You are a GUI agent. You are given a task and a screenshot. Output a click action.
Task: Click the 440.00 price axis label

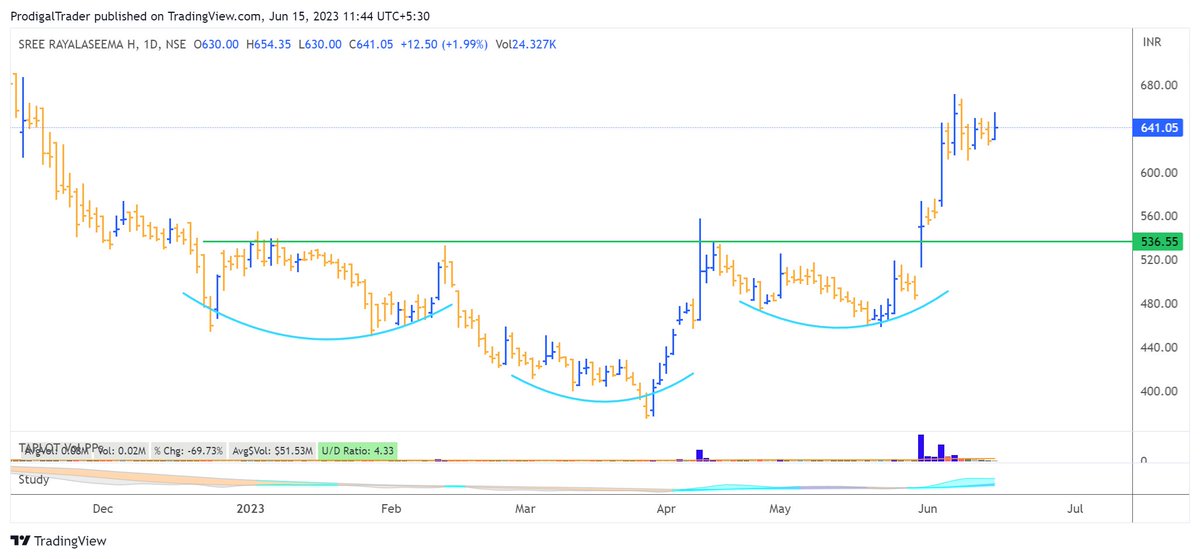tap(1158, 348)
